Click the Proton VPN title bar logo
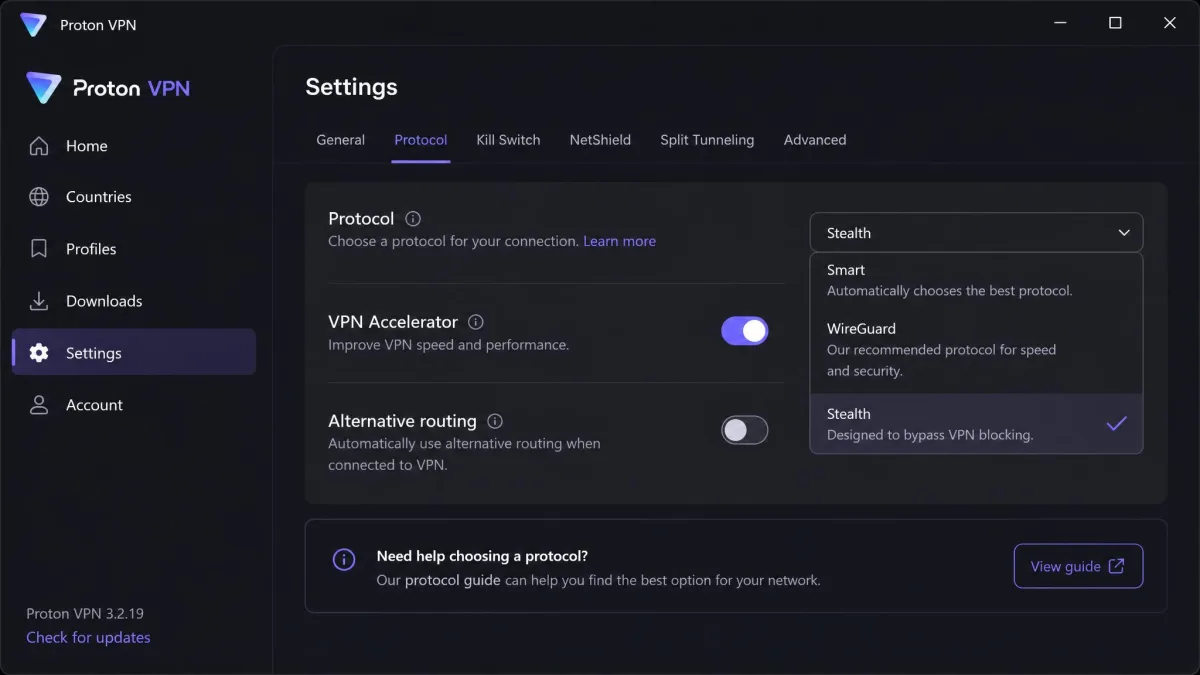Viewport: 1200px width, 675px height. 34,25
